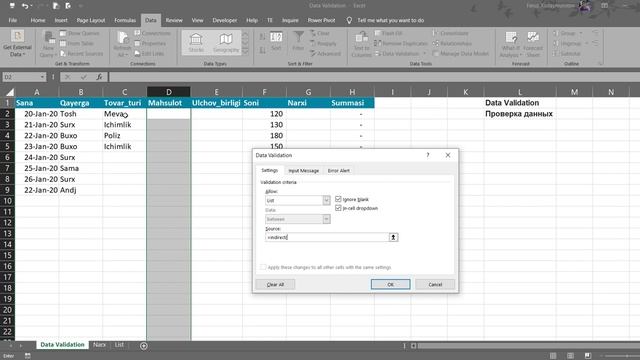Viewport: 640px width, 360px height.
Task: Expand the Group dropdown arrow
Action: (581, 33)
